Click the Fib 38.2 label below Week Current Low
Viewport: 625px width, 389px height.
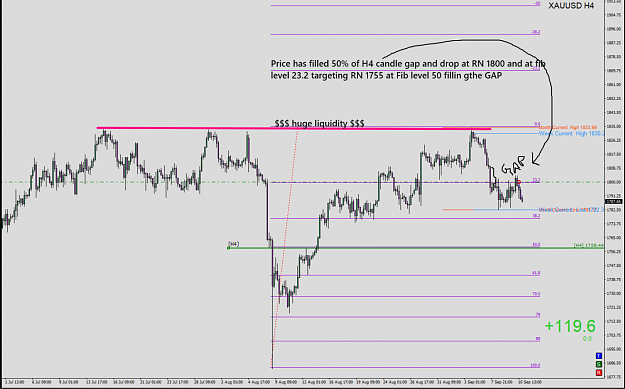tap(537, 216)
